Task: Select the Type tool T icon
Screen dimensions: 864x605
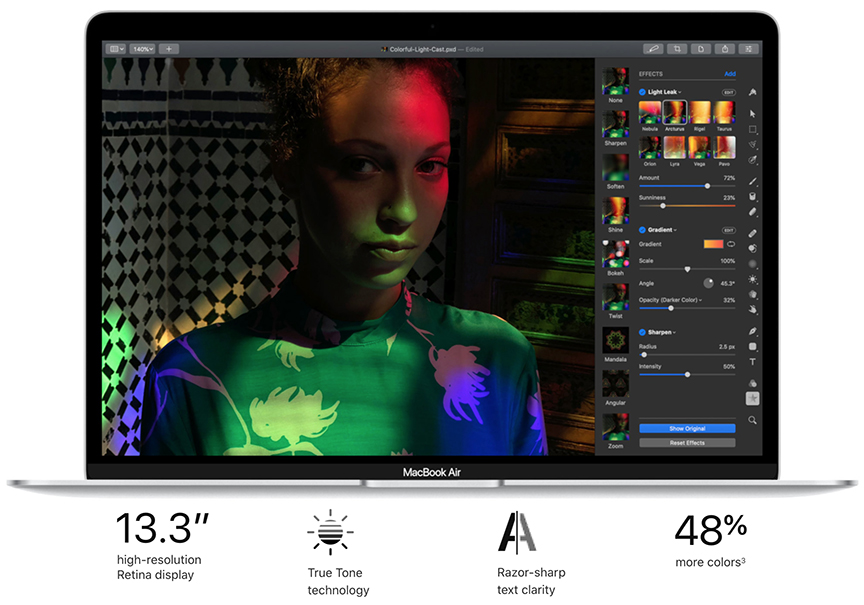Action: coord(752,362)
